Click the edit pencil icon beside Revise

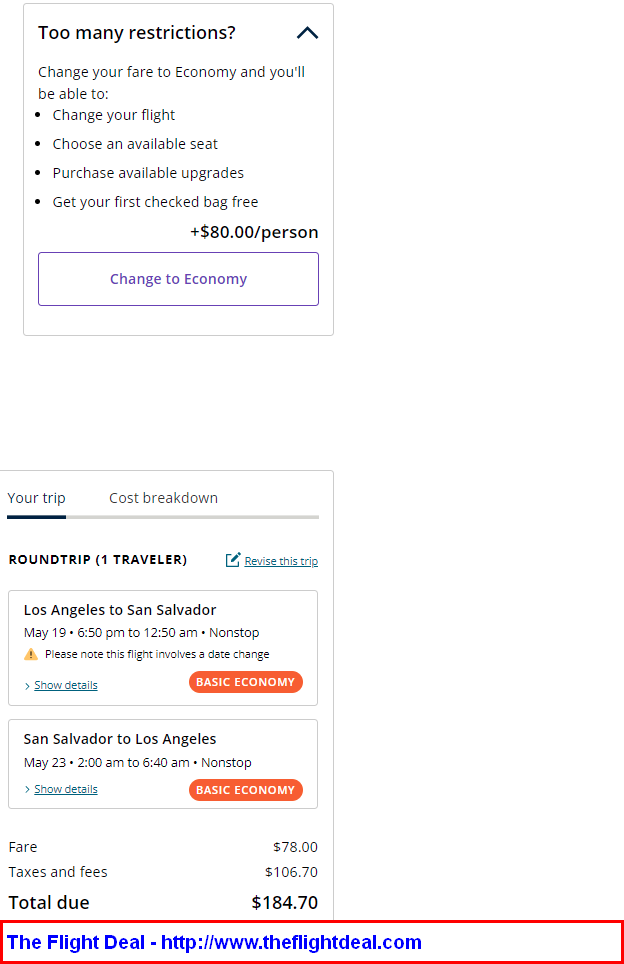tap(232, 559)
